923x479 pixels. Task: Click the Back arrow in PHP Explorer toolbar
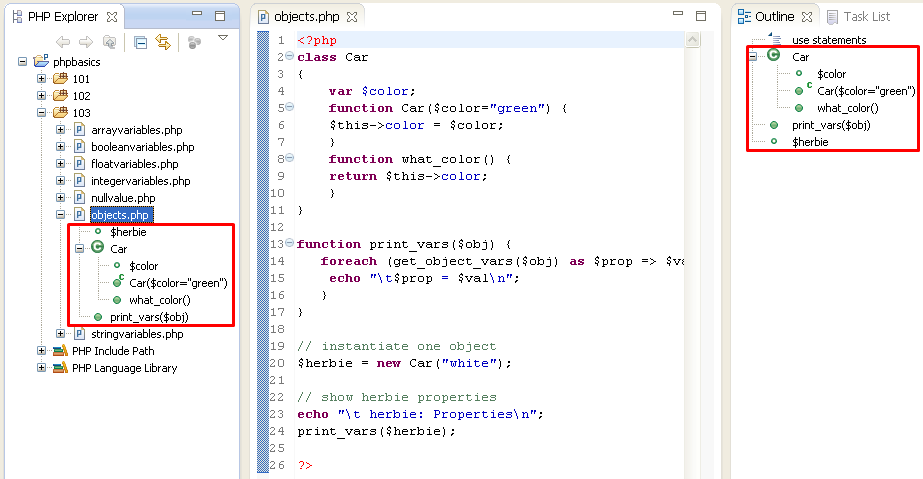pyautogui.click(x=62, y=42)
